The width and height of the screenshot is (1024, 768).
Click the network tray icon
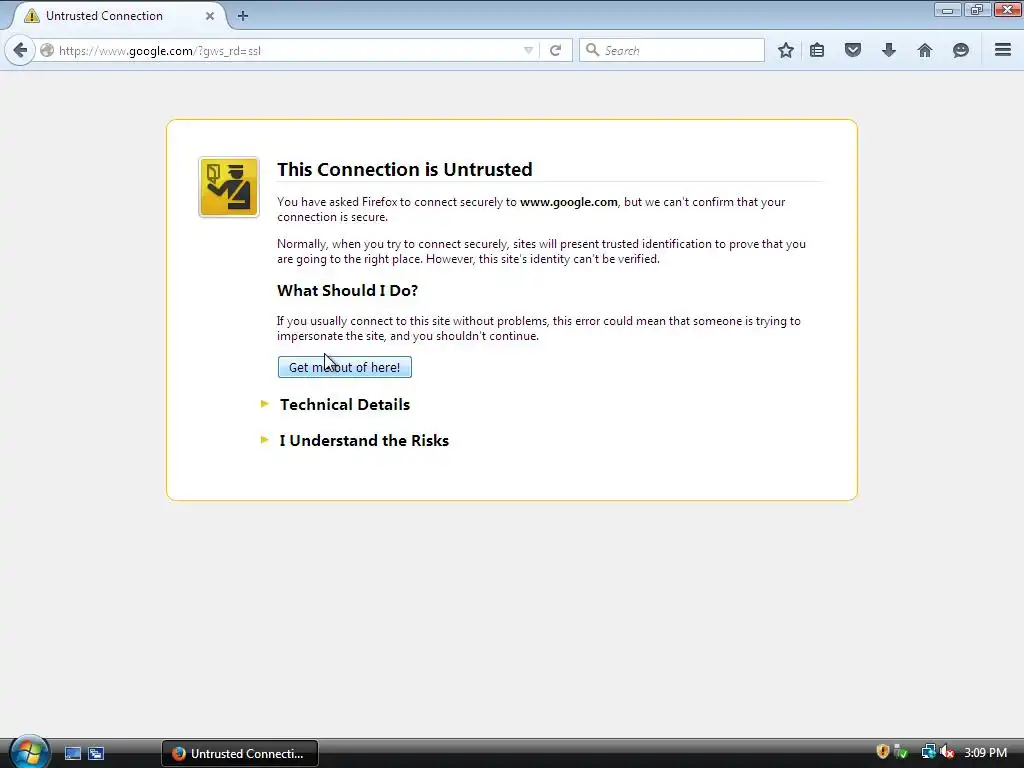tap(928, 752)
